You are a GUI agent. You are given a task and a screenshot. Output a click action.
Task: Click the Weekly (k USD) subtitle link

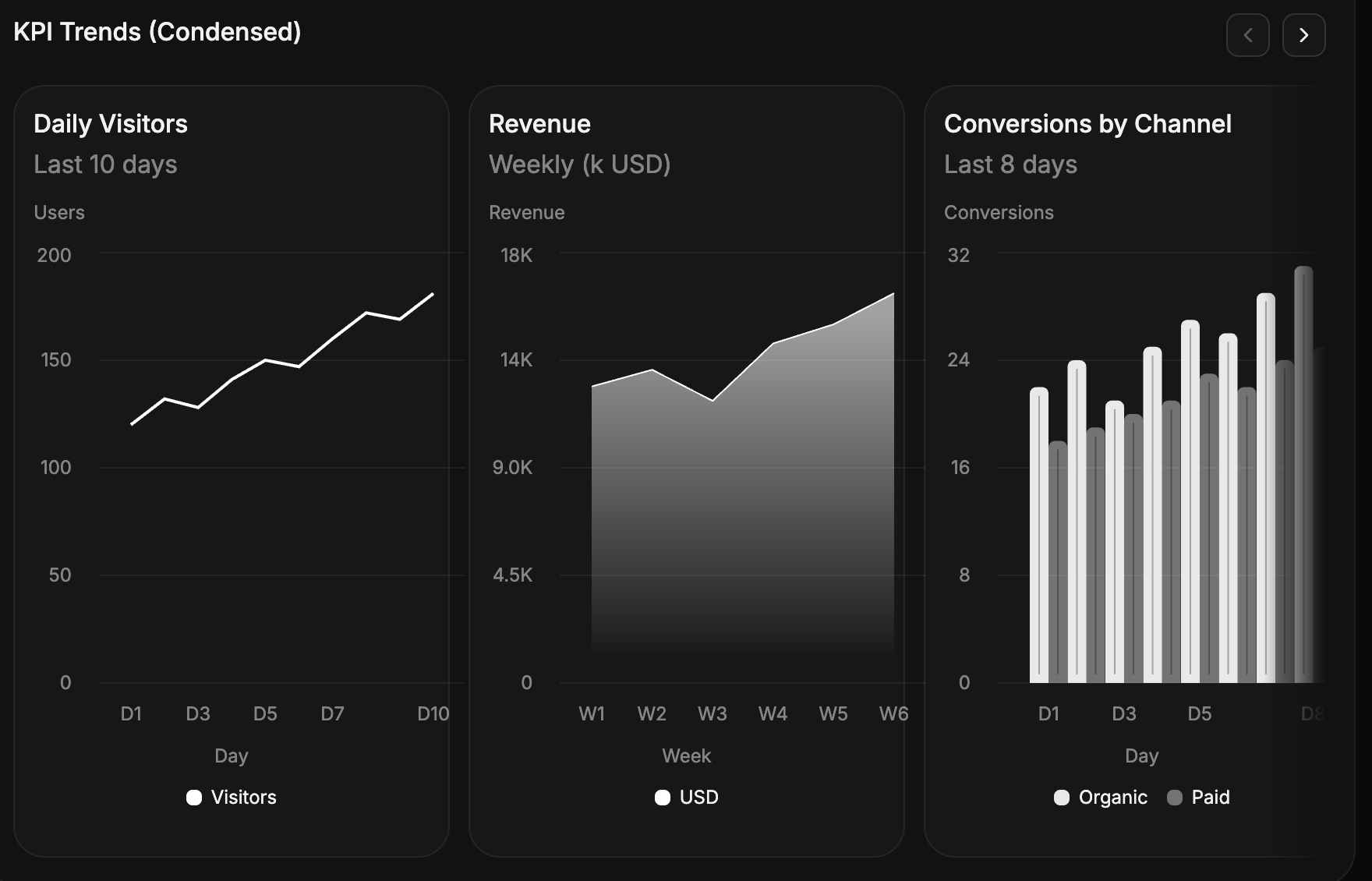pyautogui.click(x=580, y=165)
